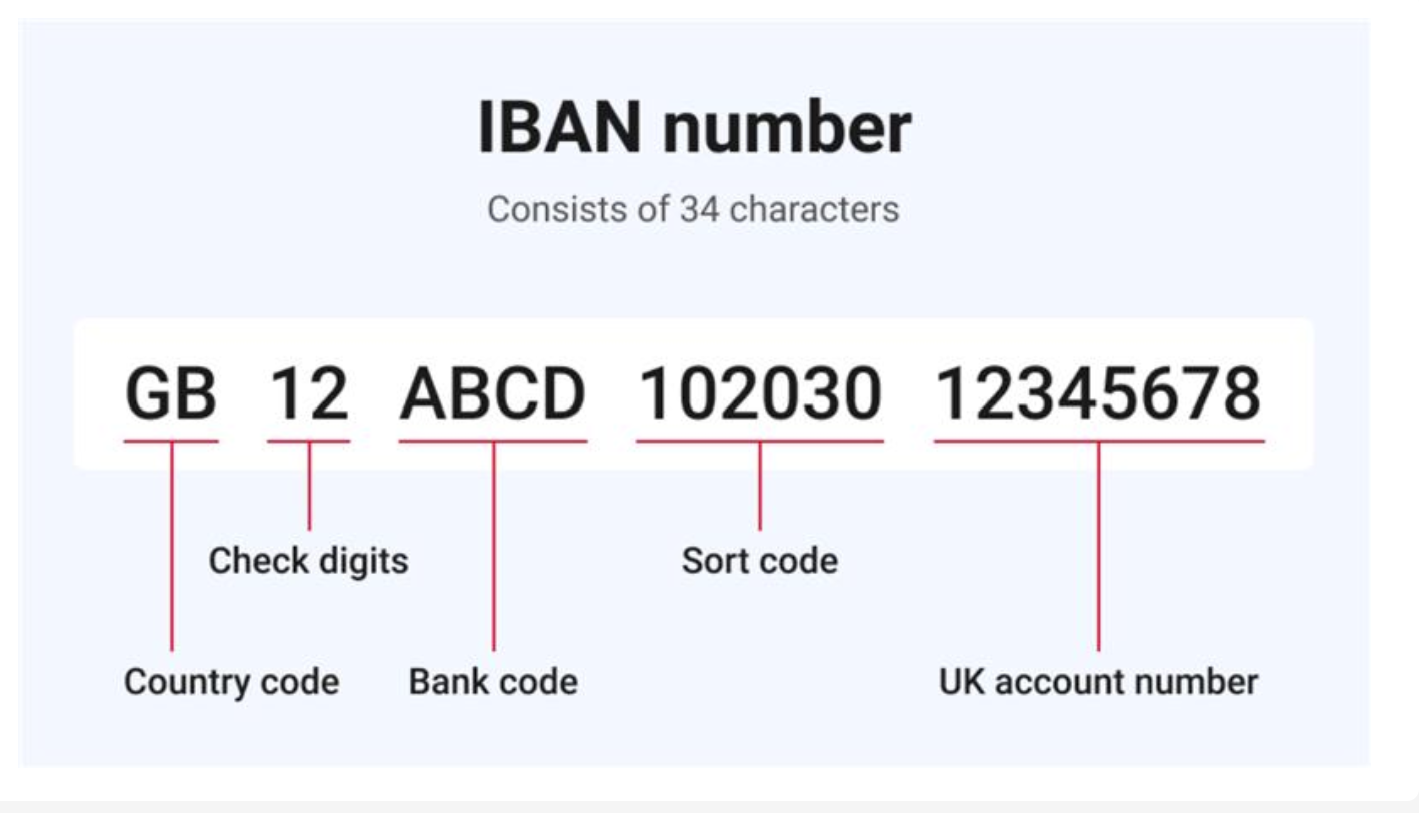
Task: Click the "IBAN number" heading
Action: [694, 128]
